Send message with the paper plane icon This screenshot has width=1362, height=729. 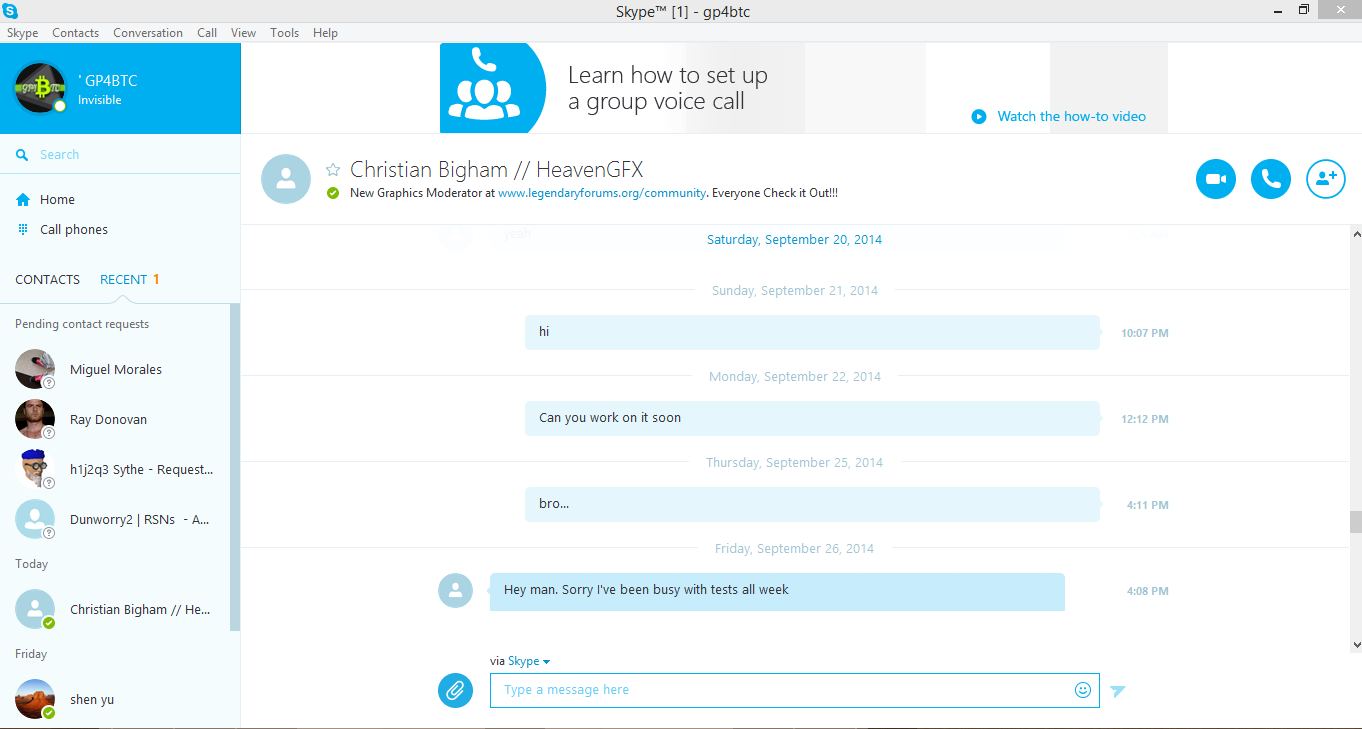coord(1118,690)
